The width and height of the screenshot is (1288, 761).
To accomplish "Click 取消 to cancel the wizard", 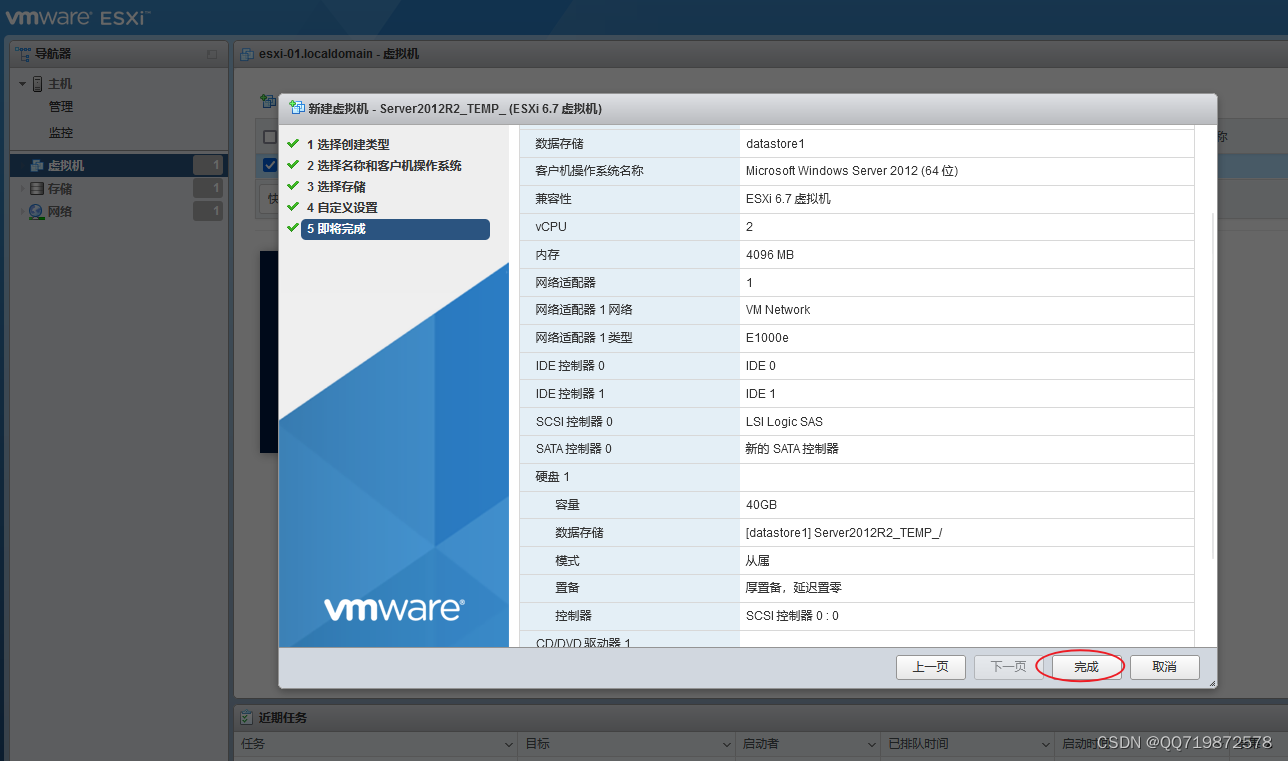I will [x=1164, y=667].
